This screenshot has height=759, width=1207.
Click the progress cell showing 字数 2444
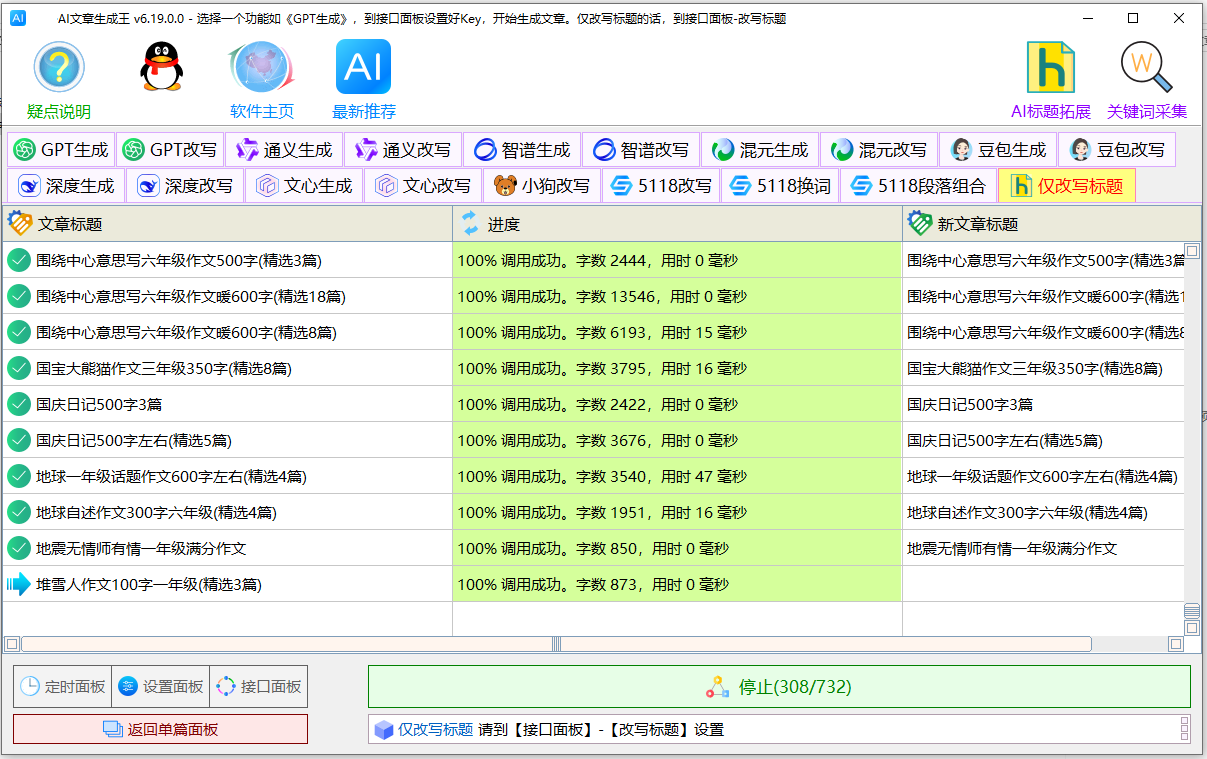(x=677, y=260)
